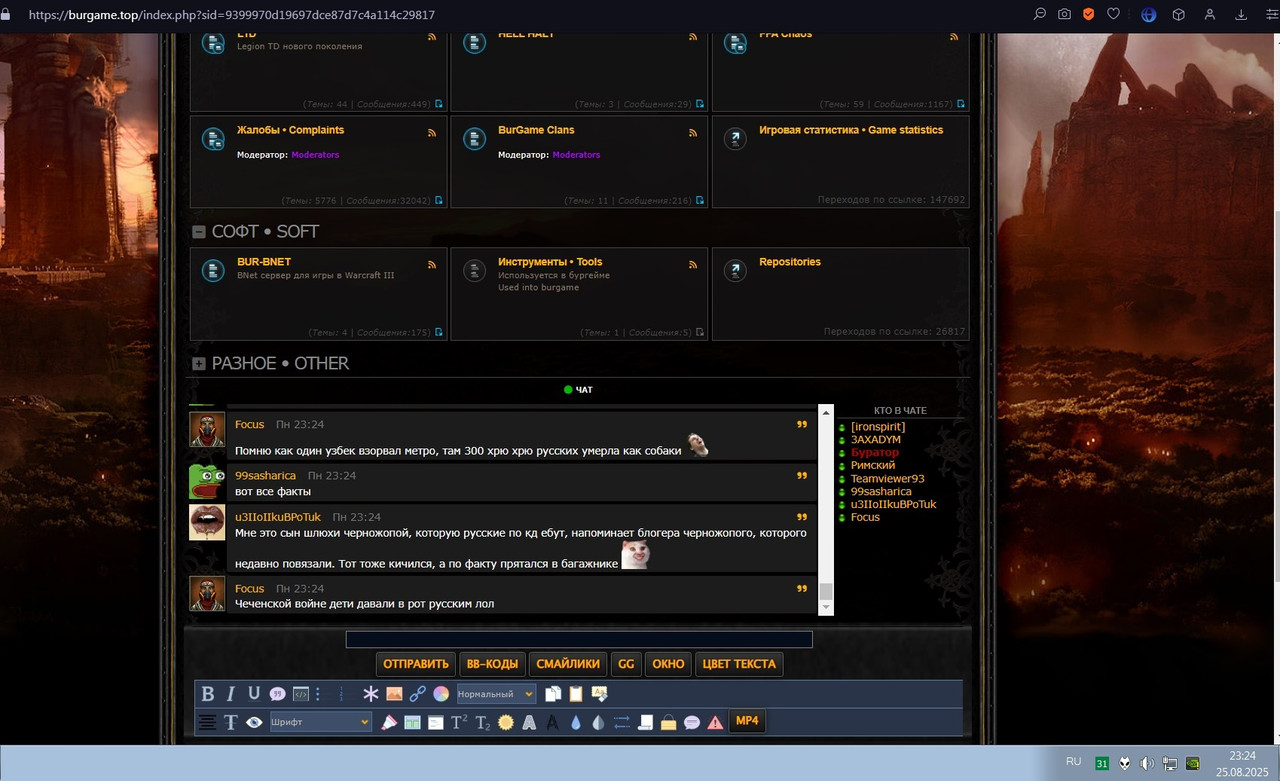
Task: Insert image via toolbar picture icon
Action: point(394,694)
